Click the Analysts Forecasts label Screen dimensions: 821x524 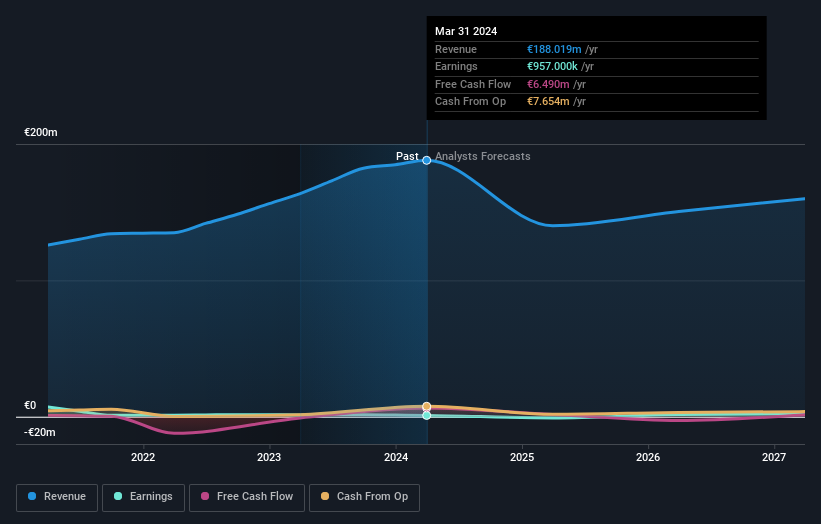click(483, 156)
